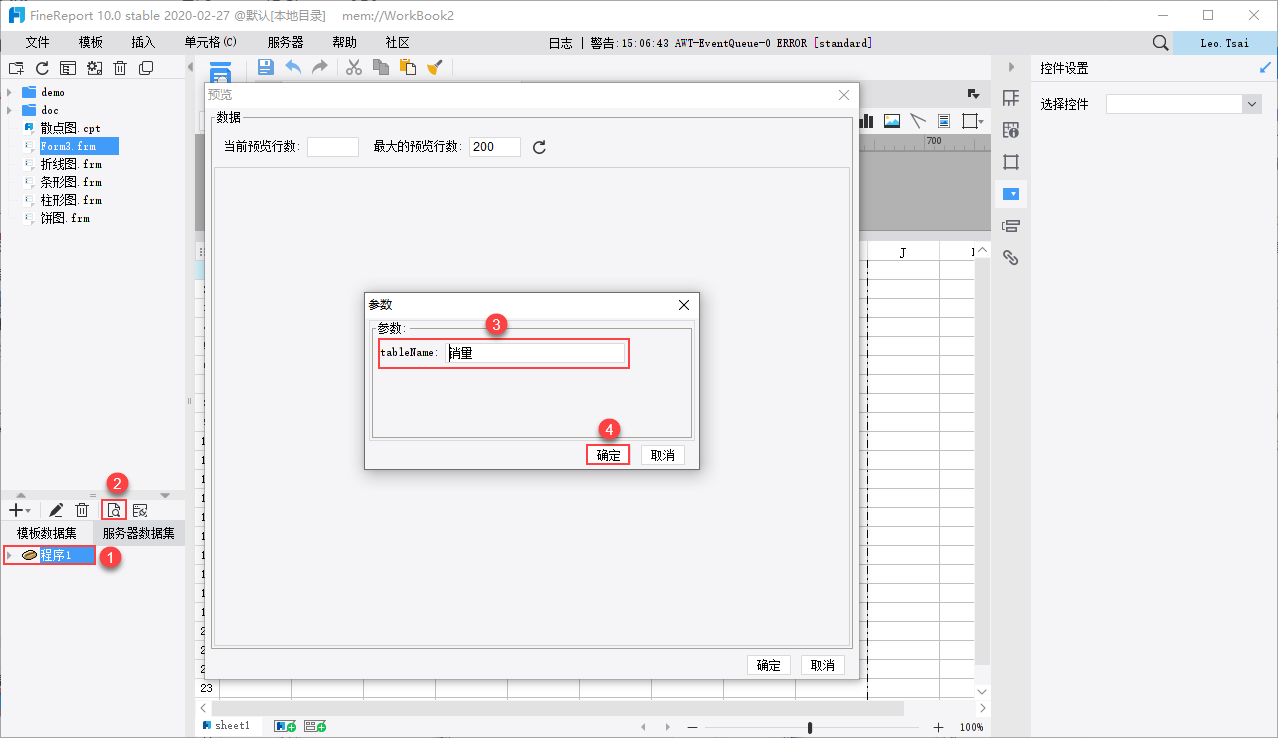Click the 当前预览行数 input field
This screenshot has width=1278, height=738.
333,147
